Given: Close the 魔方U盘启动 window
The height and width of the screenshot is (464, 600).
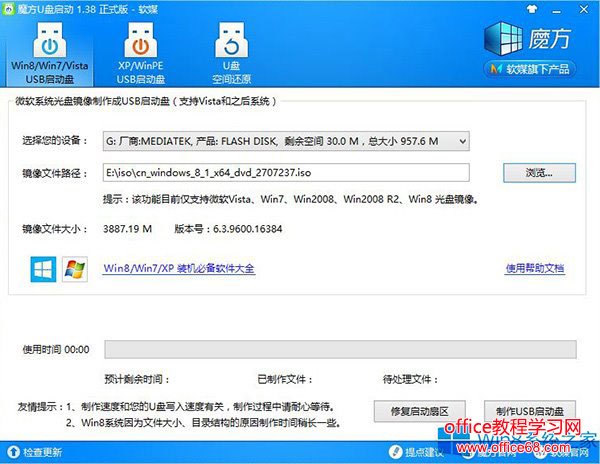Looking at the screenshot, I should [x=584, y=9].
